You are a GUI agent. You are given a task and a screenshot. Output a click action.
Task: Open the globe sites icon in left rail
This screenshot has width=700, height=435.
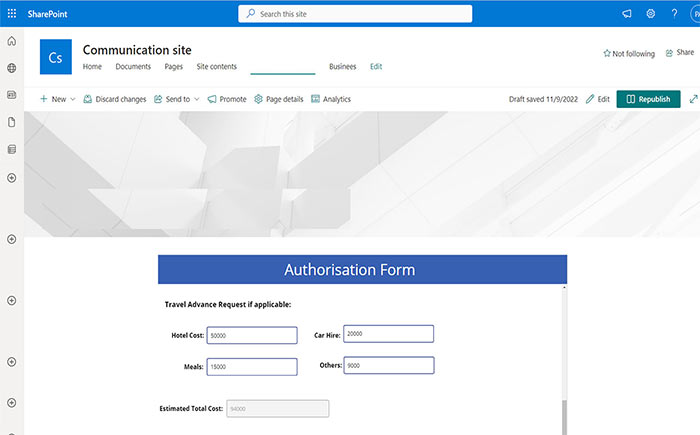point(11,68)
